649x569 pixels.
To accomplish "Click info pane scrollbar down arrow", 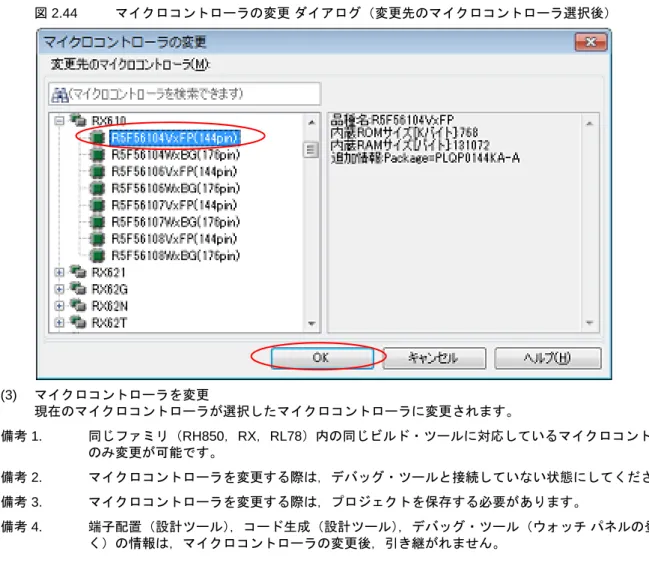I will [x=589, y=323].
